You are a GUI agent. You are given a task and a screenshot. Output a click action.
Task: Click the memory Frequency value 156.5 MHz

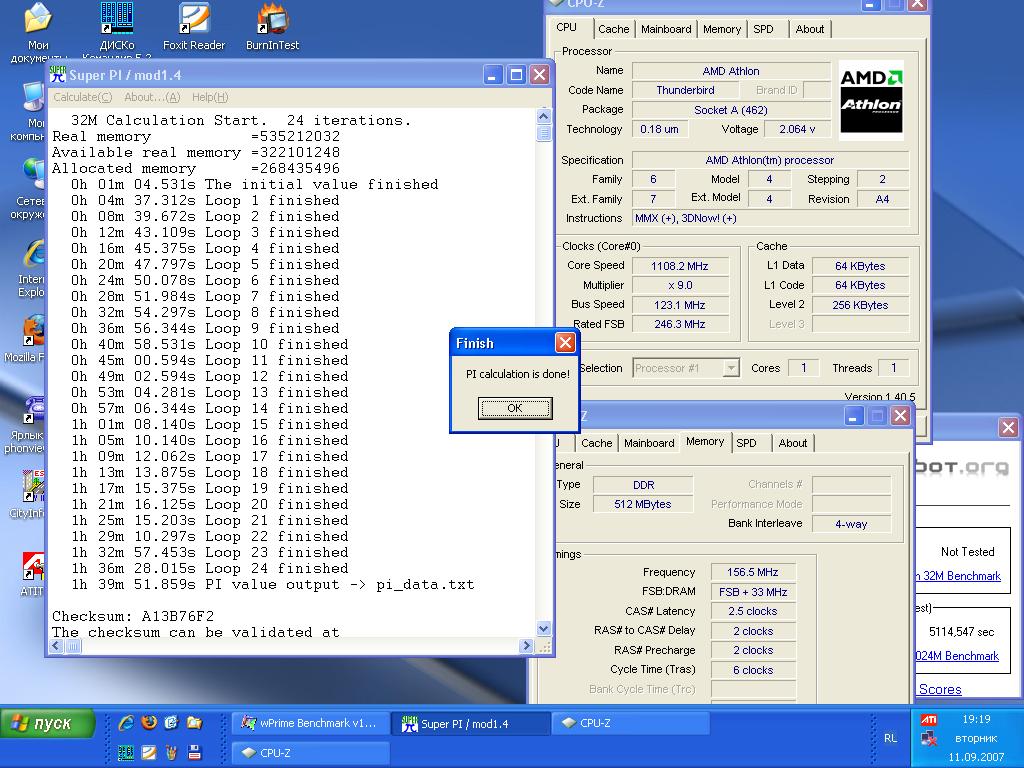click(752, 572)
